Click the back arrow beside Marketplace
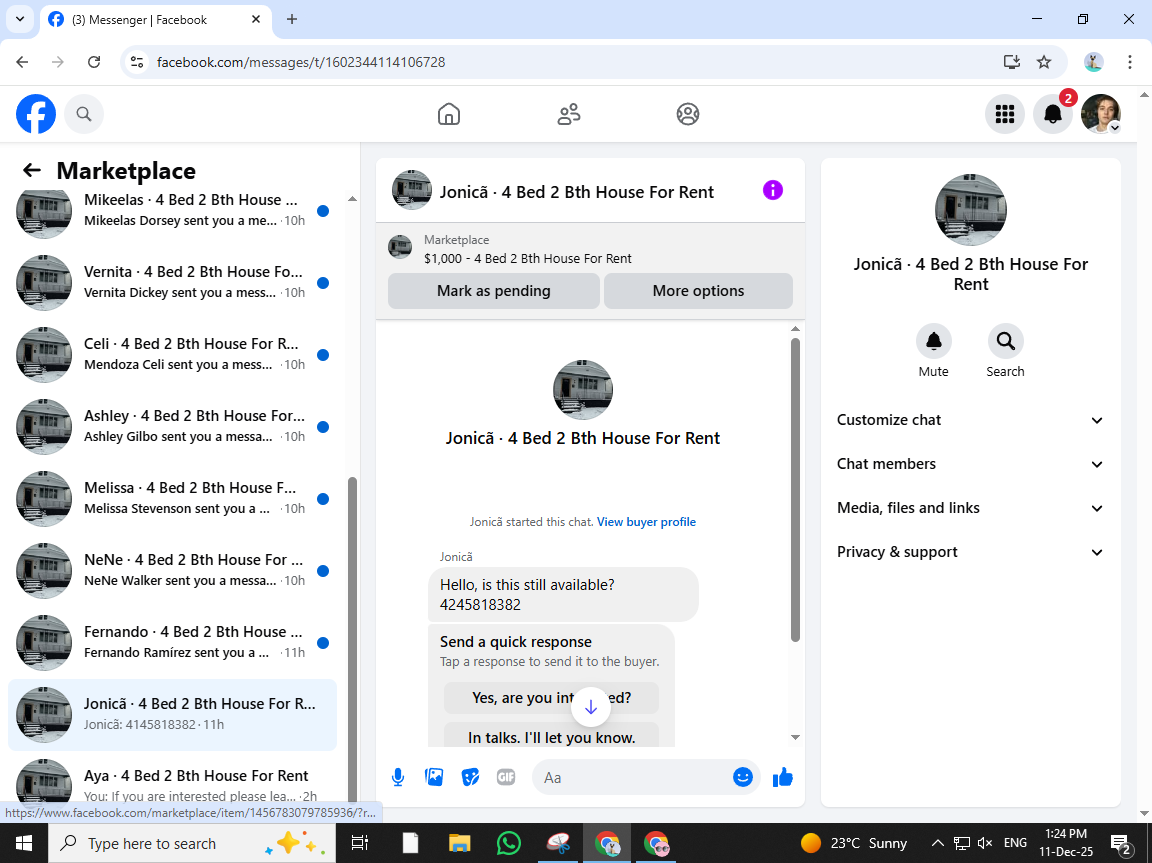Screen dimensions: 1152x863 click(x=32, y=170)
